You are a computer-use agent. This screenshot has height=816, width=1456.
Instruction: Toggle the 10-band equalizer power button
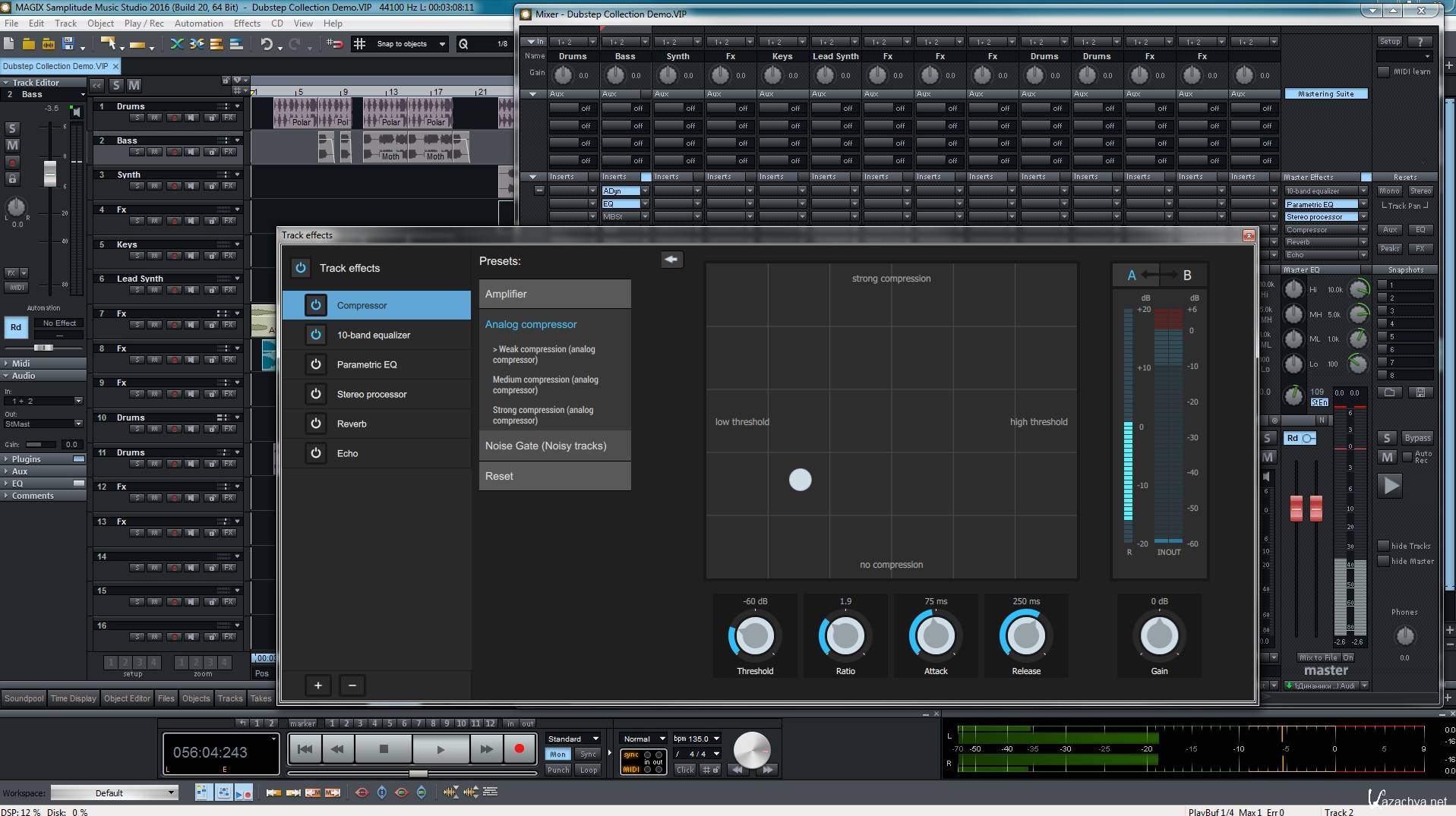(x=316, y=335)
